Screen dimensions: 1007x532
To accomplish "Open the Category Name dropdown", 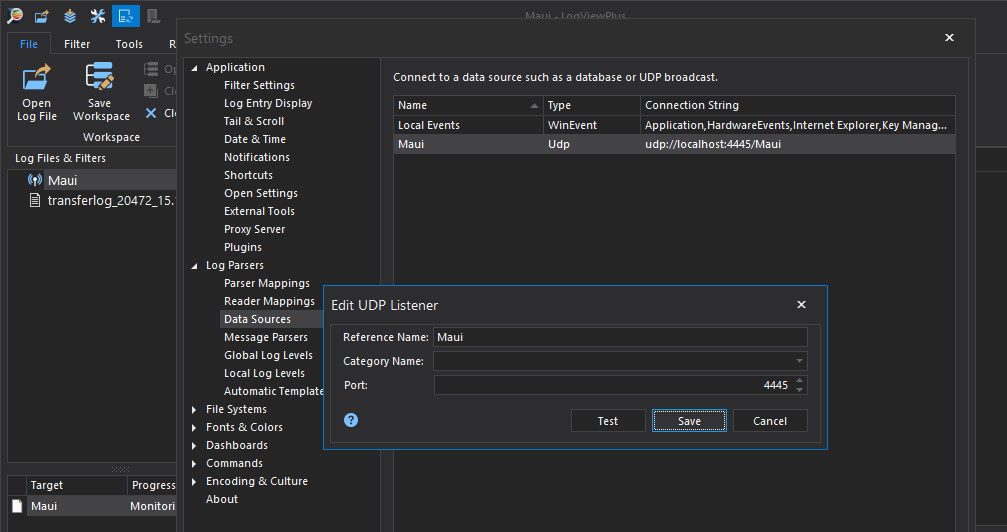I will tap(799, 361).
